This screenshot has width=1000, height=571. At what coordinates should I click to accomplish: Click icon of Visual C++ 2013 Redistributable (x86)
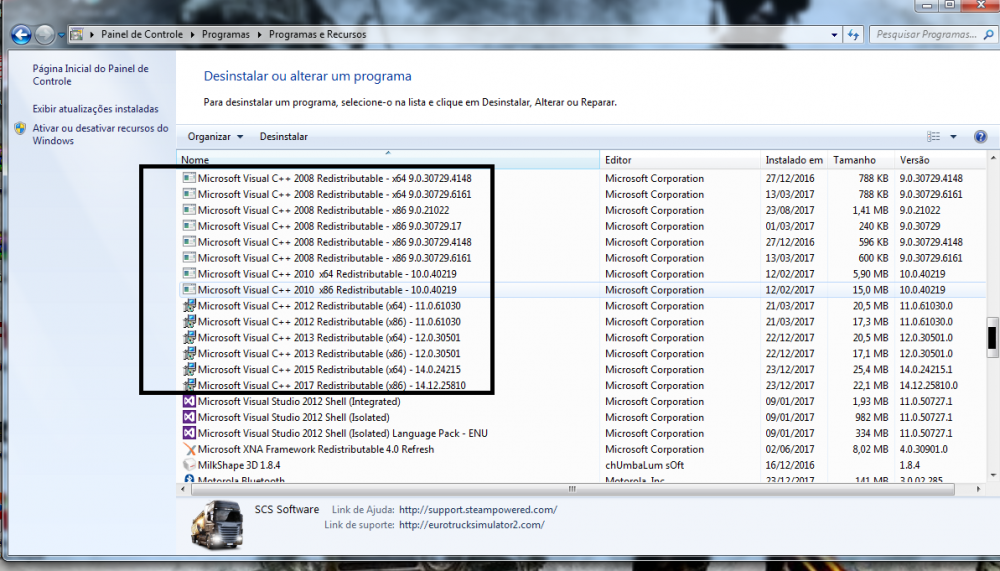(189, 353)
